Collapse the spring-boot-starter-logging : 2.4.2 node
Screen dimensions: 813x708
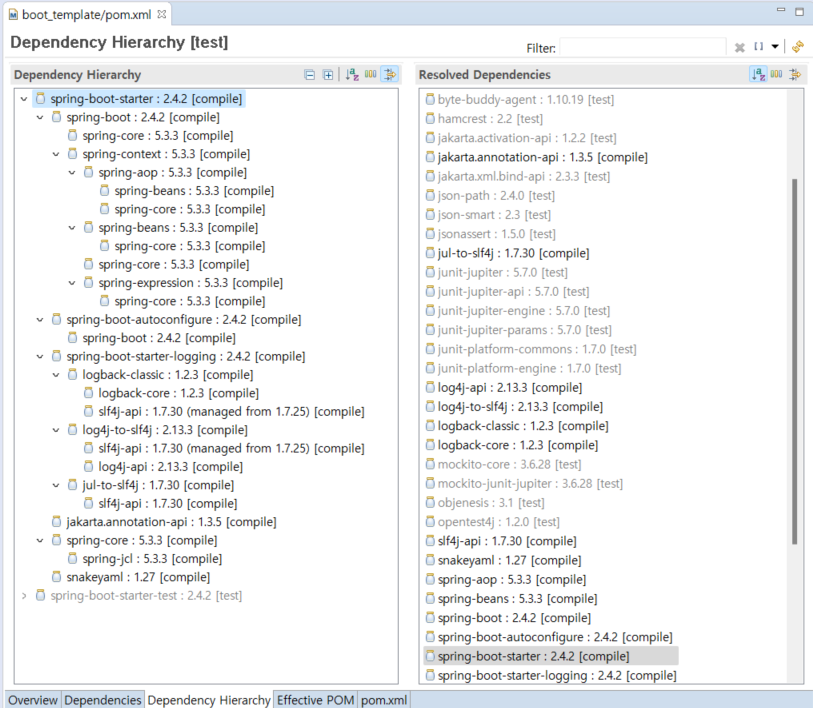(x=40, y=356)
